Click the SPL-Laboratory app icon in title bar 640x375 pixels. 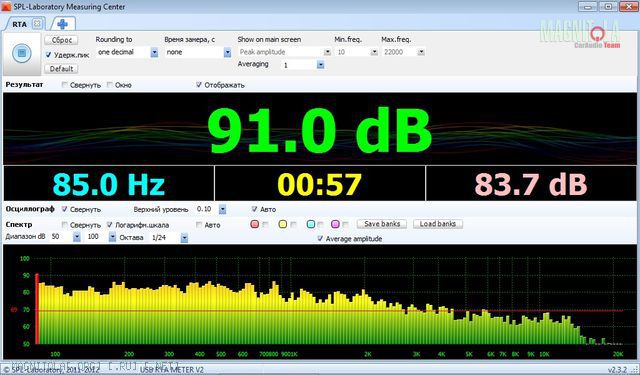tap(6, 7)
